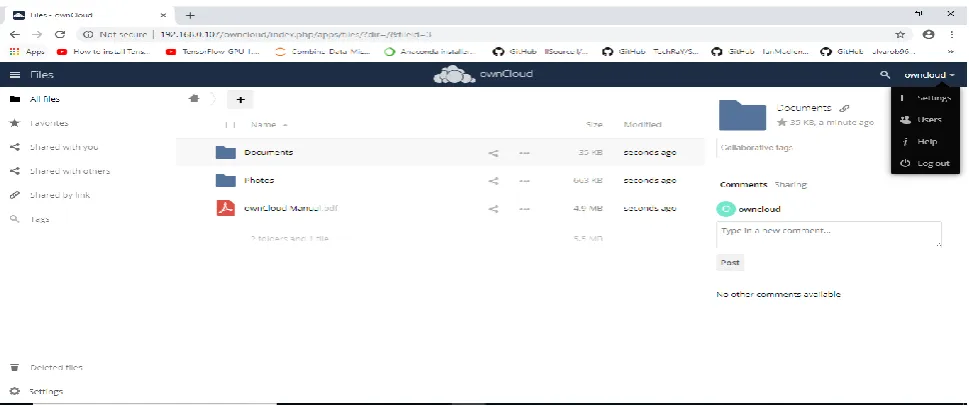Favorite Documents using the star in details panel

click(x=782, y=122)
